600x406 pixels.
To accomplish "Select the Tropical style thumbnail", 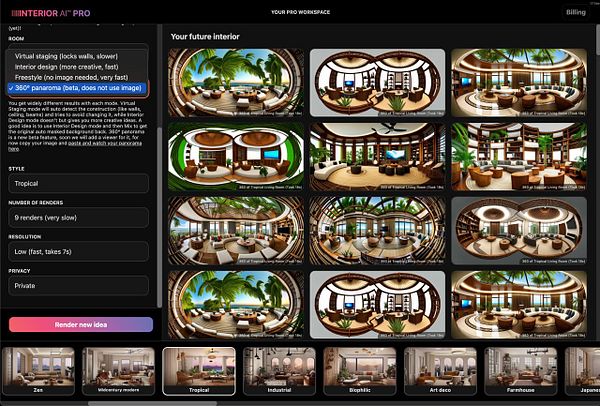I will pyautogui.click(x=199, y=370).
